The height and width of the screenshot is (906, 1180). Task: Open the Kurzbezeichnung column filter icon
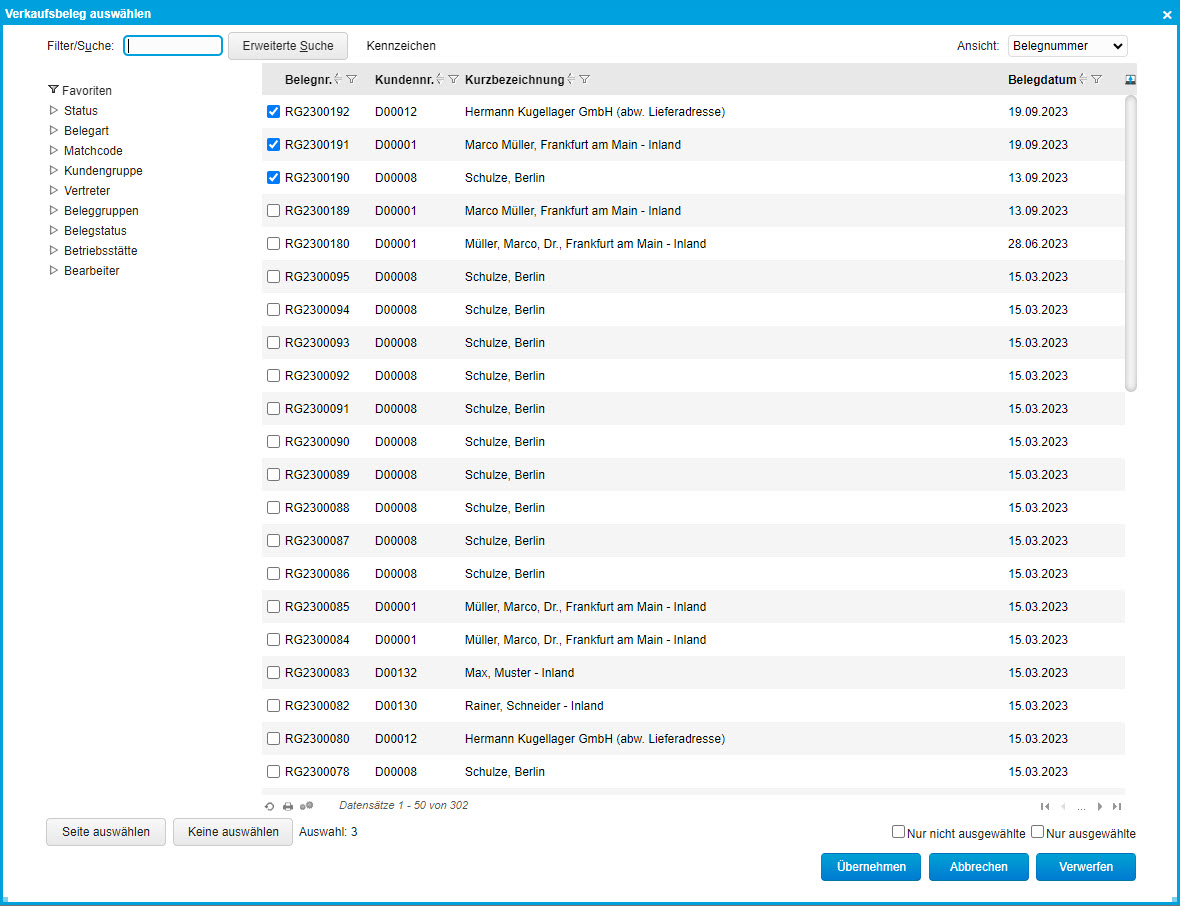click(x=585, y=79)
